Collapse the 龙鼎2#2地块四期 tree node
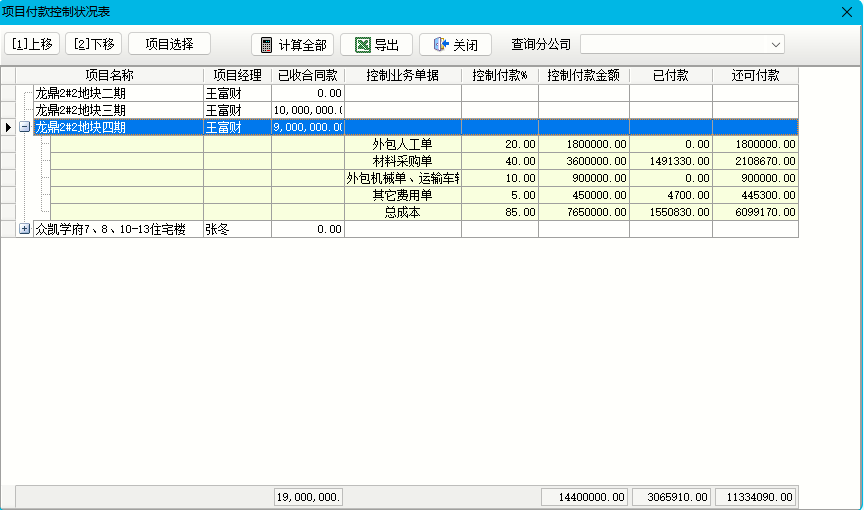 [25, 127]
